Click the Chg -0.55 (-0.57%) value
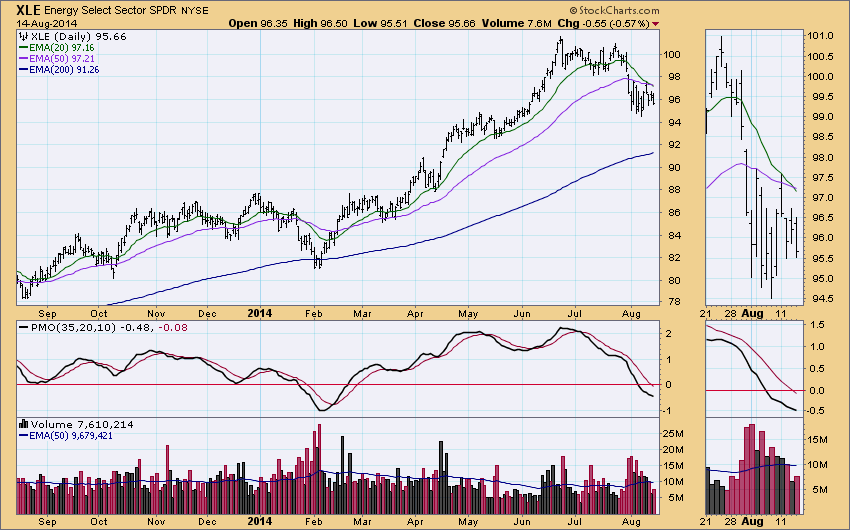The height and width of the screenshot is (530, 850). tap(603, 23)
